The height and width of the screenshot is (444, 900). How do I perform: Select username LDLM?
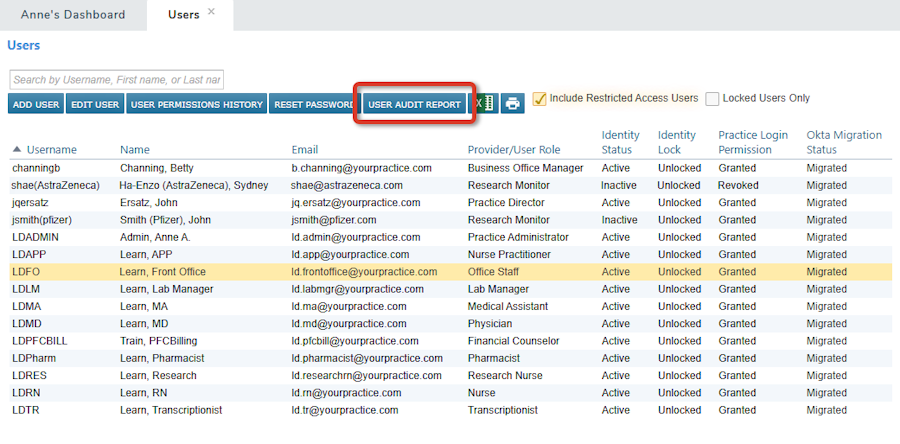pos(26,289)
